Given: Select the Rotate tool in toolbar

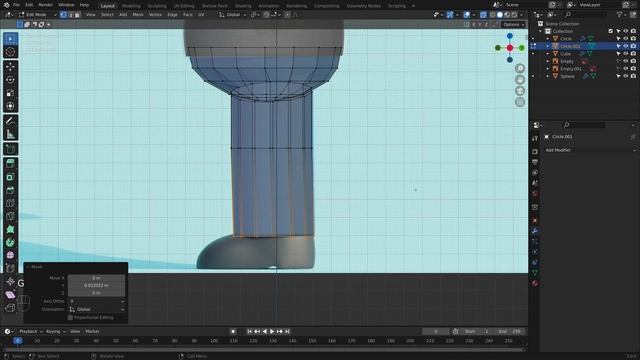Looking at the screenshot, I should point(10,80).
